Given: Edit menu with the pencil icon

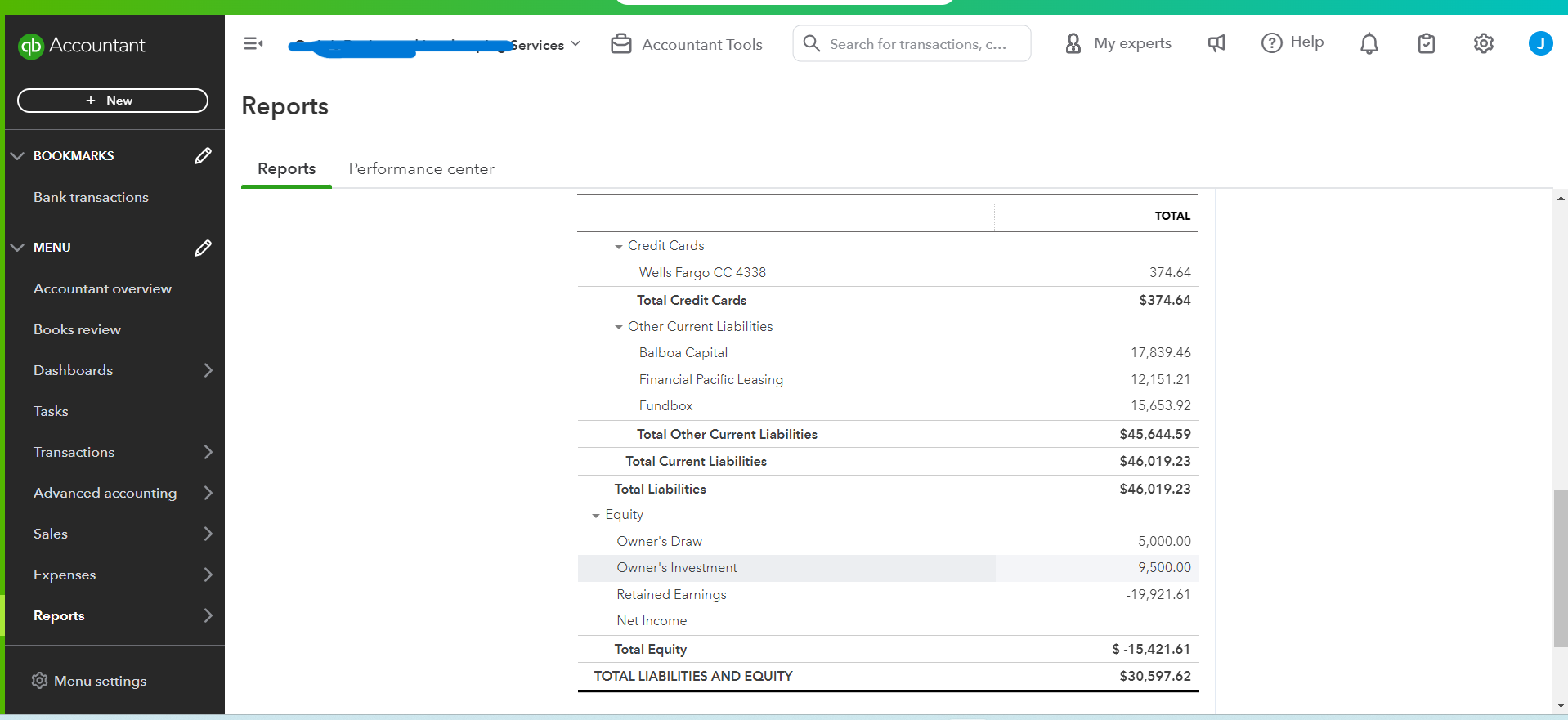Looking at the screenshot, I should (203, 247).
